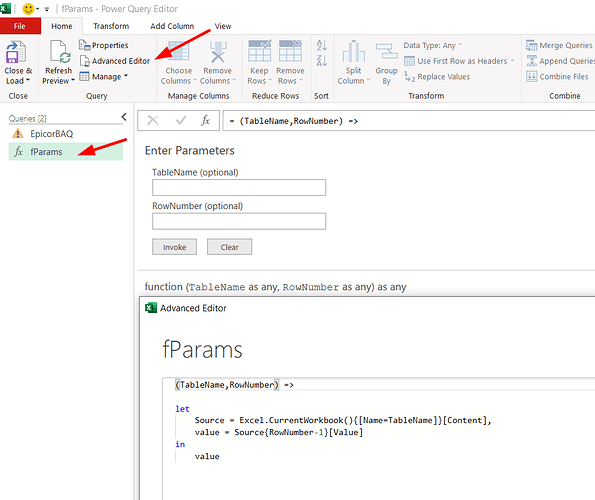Switch to the Transform tab
The image size is (595, 500).
tap(111, 26)
